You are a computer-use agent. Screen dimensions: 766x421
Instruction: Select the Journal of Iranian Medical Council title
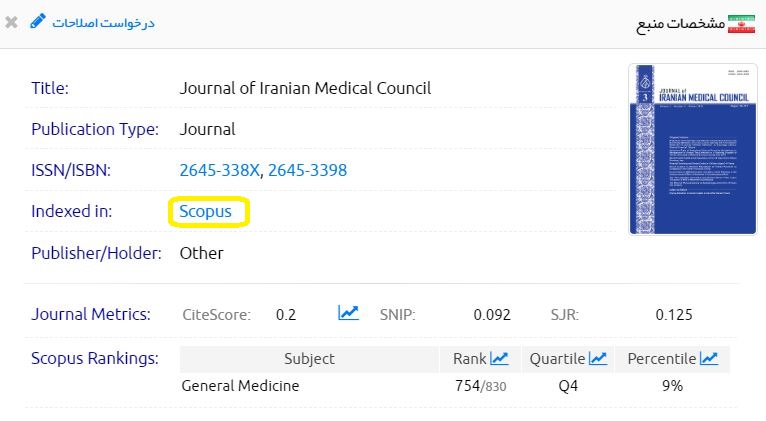point(305,88)
